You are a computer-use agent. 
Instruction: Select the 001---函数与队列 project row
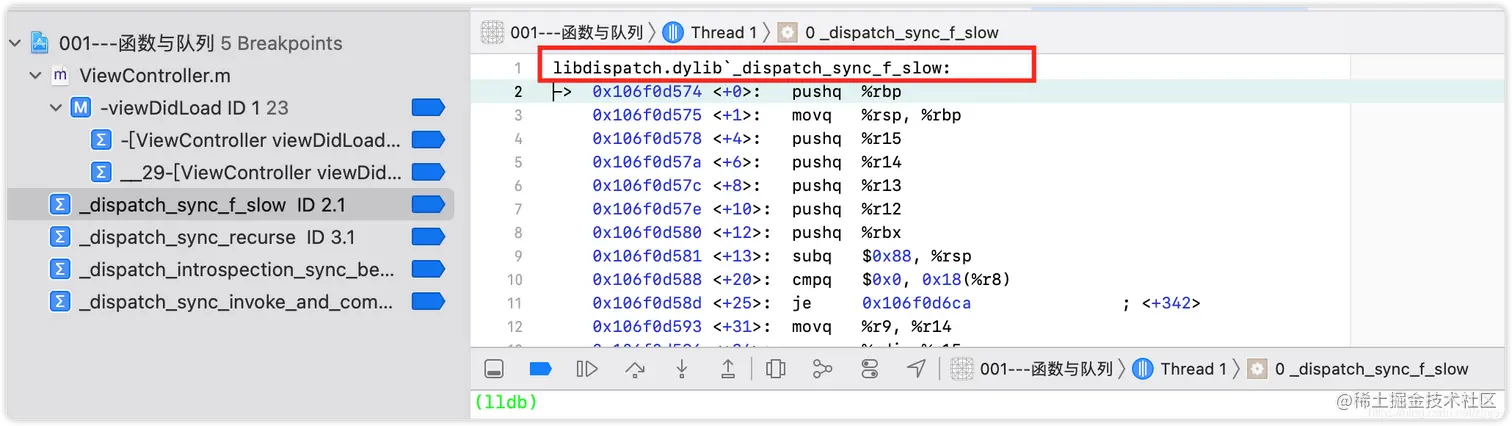(230, 43)
